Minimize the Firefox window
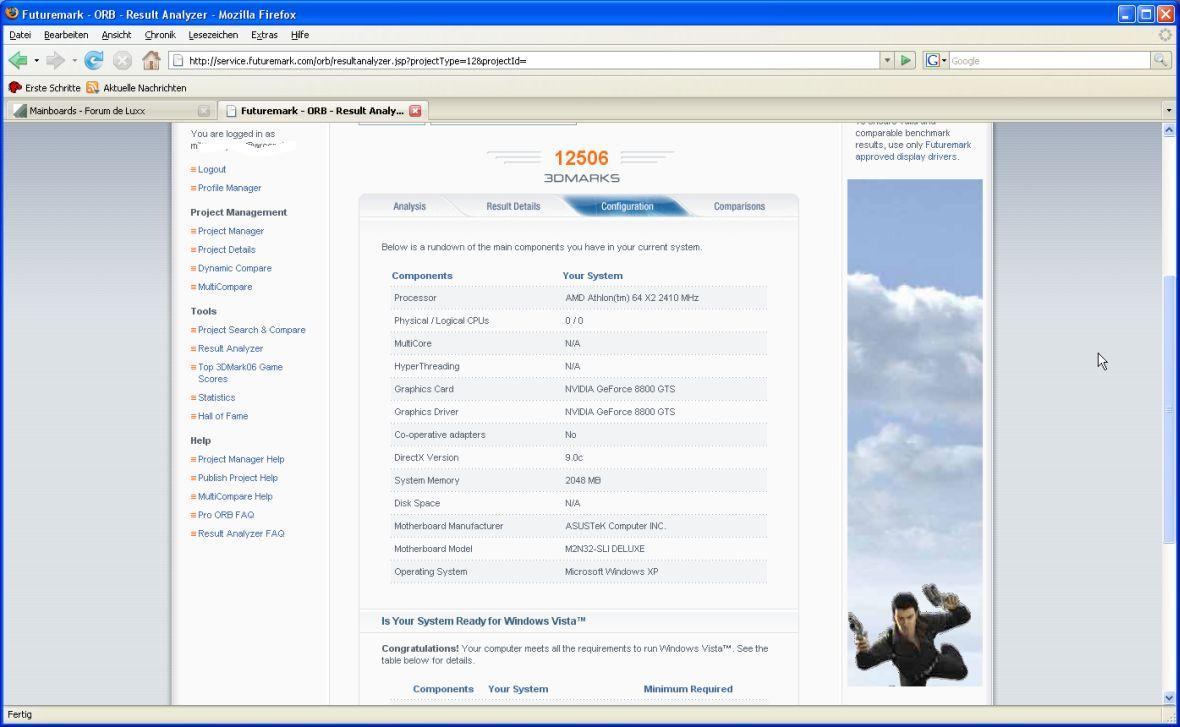Image resolution: width=1180 pixels, height=727 pixels. tap(1126, 14)
